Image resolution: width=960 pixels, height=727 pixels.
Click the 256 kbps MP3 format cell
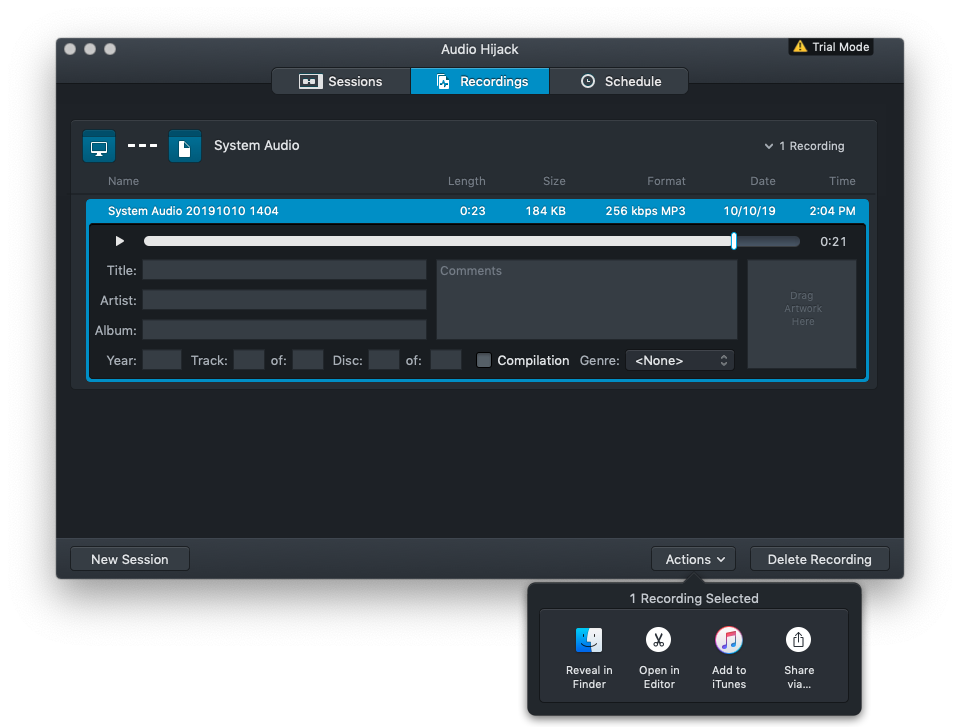[645, 211]
